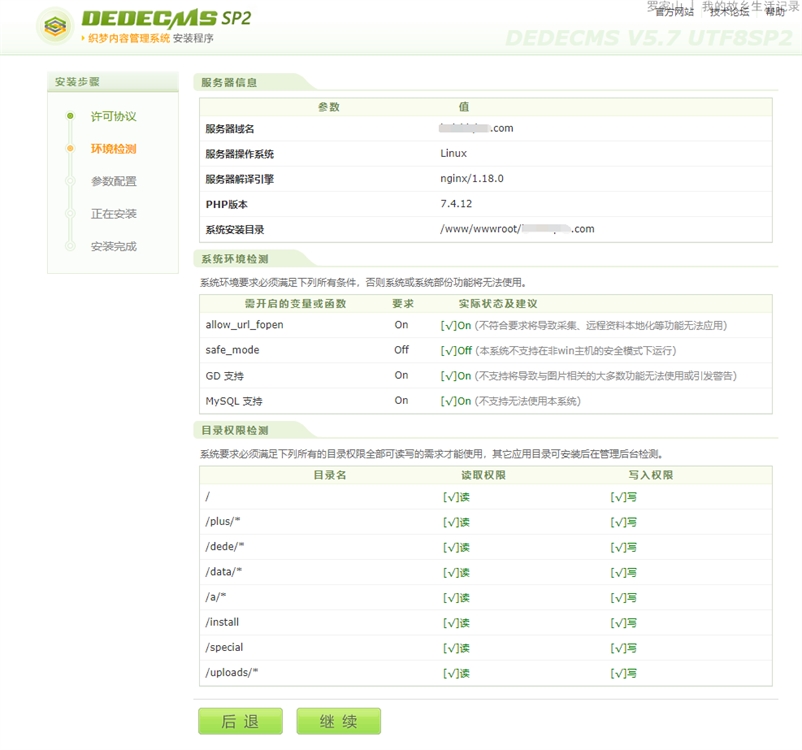Click read permission mark for /plus/*
802x750 pixels.
[x=456, y=522]
